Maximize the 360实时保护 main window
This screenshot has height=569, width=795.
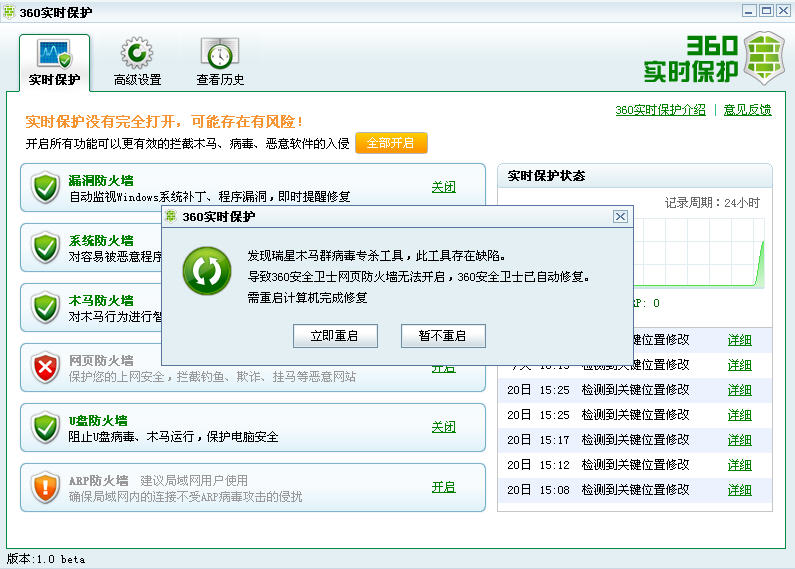pos(766,11)
